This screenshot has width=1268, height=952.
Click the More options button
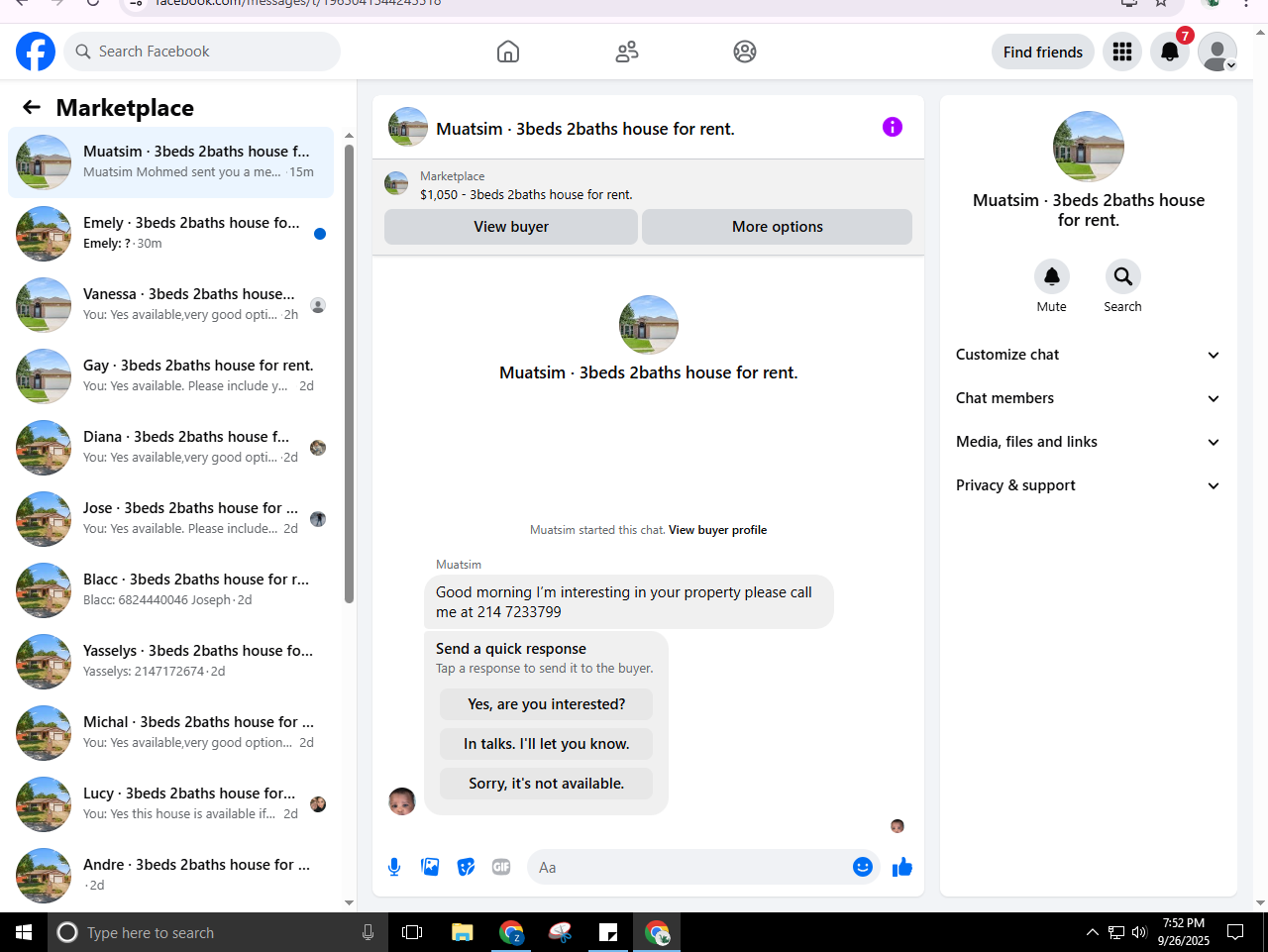tap(778, 227)
